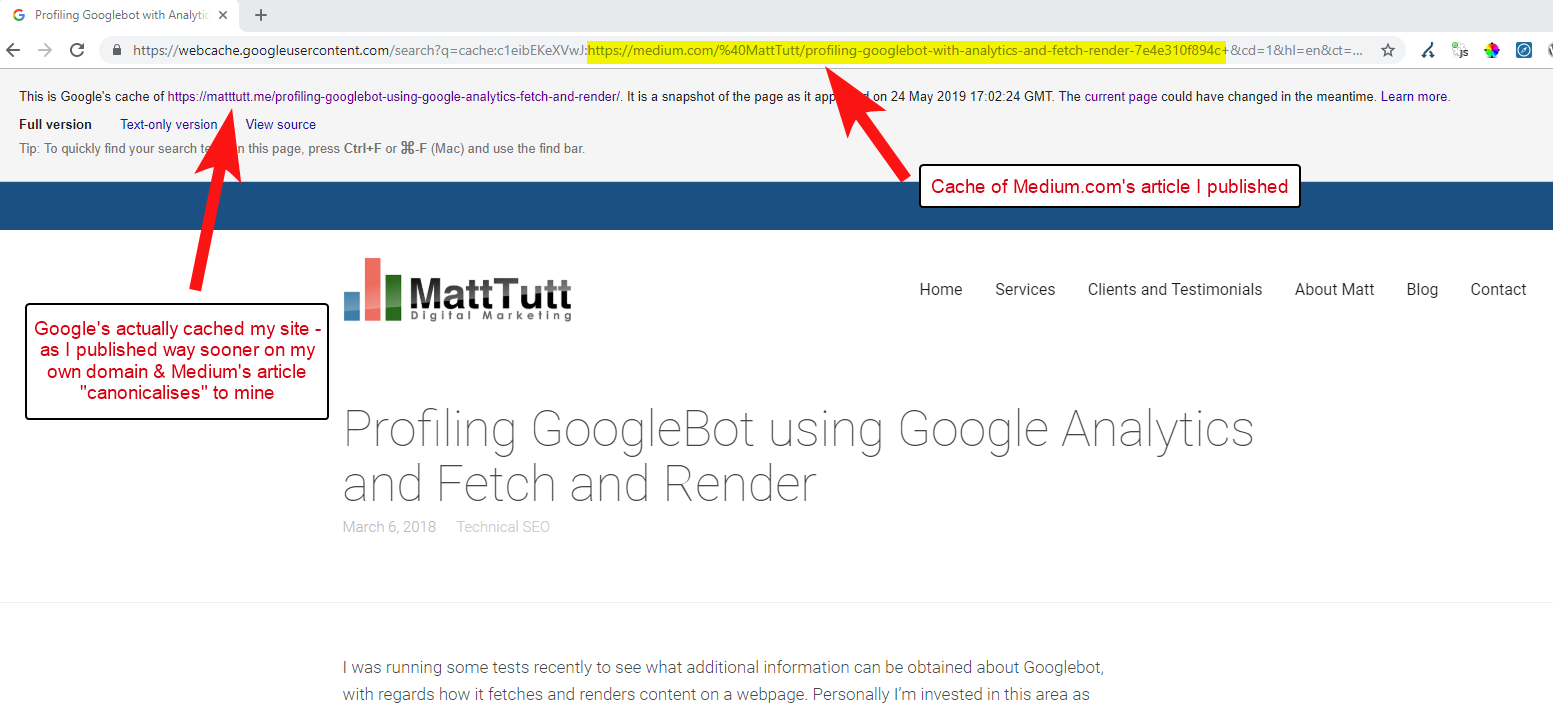Open the 'current page' link
This screenshot has width=1553, height=703.
[1120, 97]
